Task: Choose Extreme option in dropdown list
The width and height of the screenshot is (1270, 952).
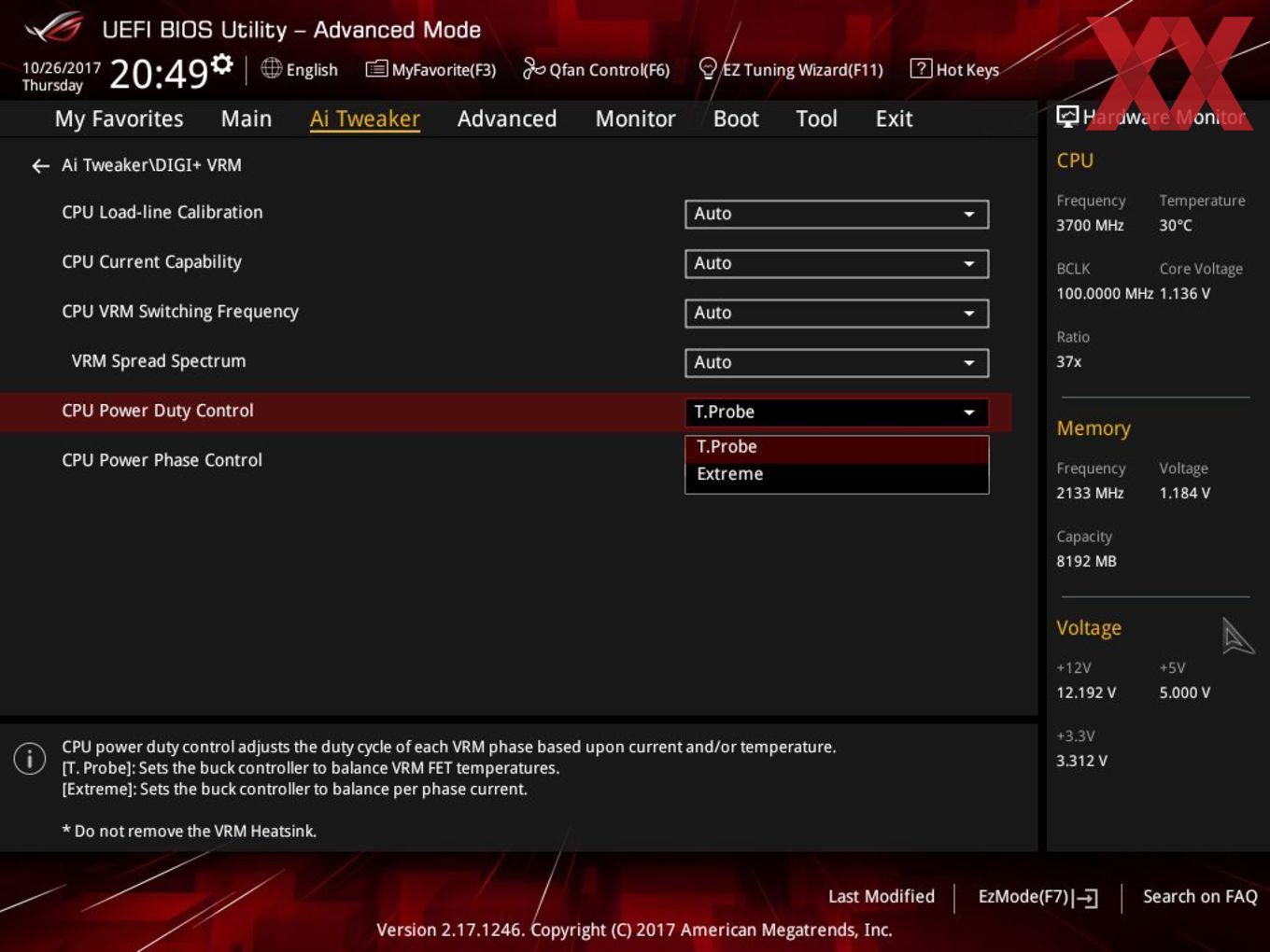Action: coord(837,474)
